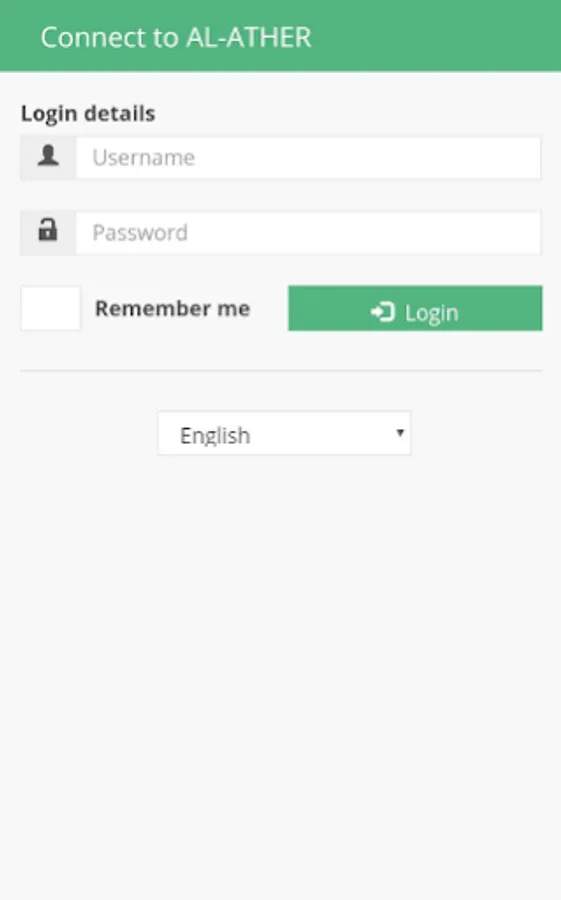The height and width of the screenshot is (900, 561).
Task: Click empty green area right of header title
Action: click(436, 36)
